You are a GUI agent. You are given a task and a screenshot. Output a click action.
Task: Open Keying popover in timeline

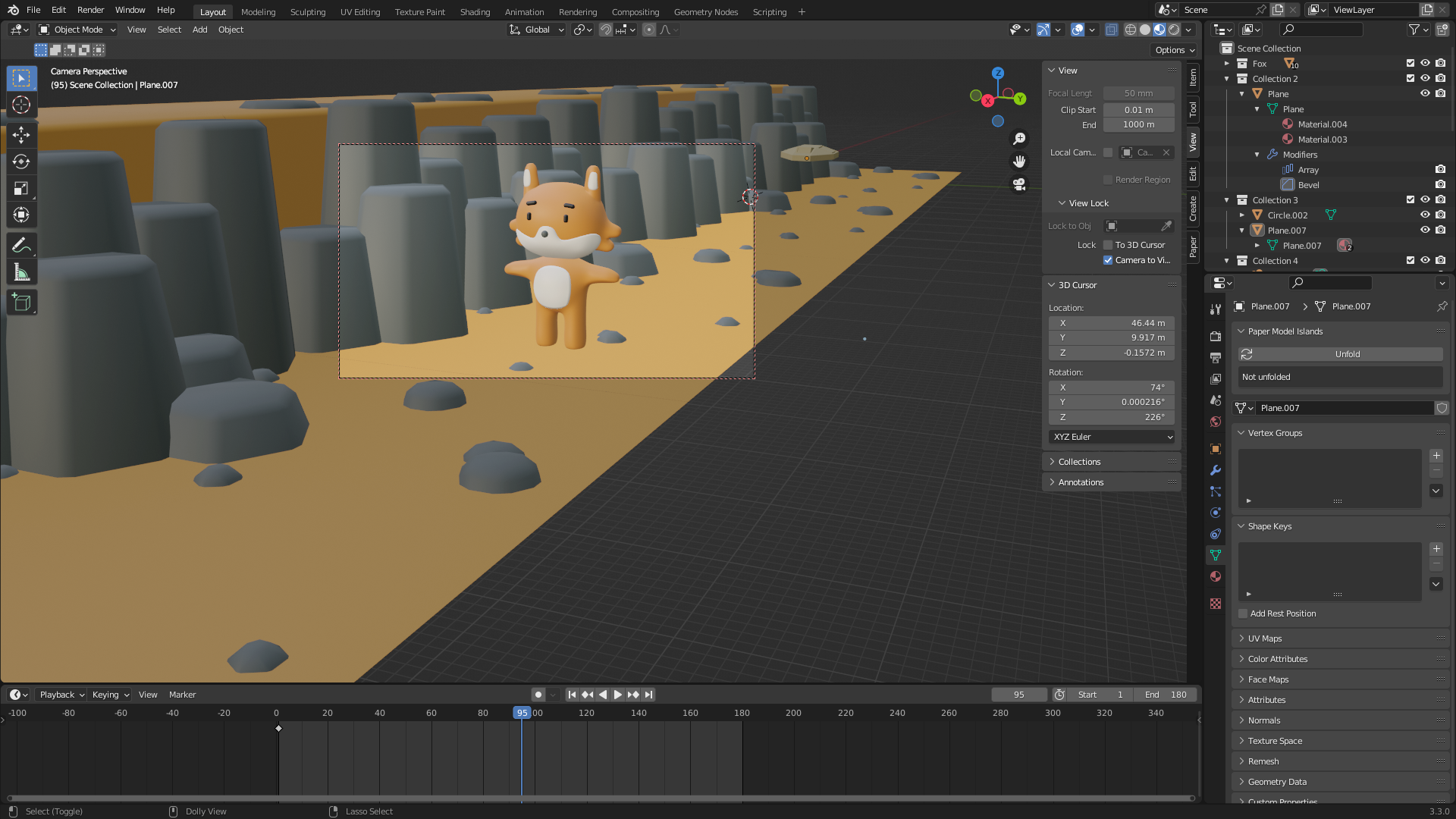click(110, 695)
